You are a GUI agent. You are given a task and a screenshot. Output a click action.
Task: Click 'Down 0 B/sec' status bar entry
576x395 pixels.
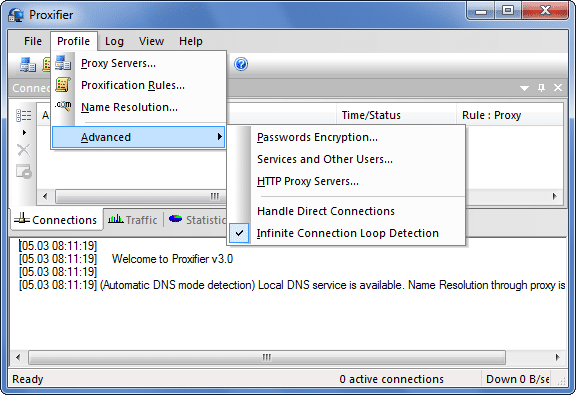tap(518, 379)
